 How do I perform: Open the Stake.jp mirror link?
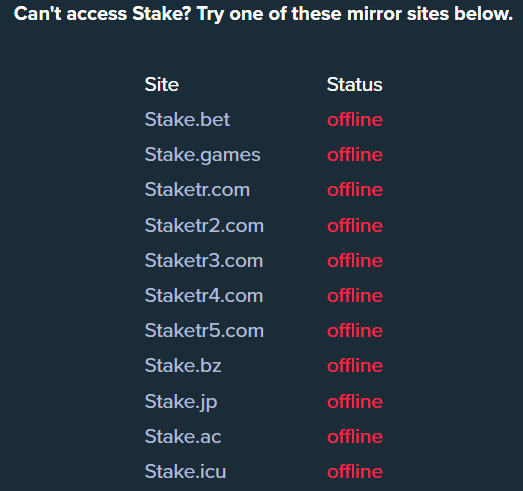(181, 402)
